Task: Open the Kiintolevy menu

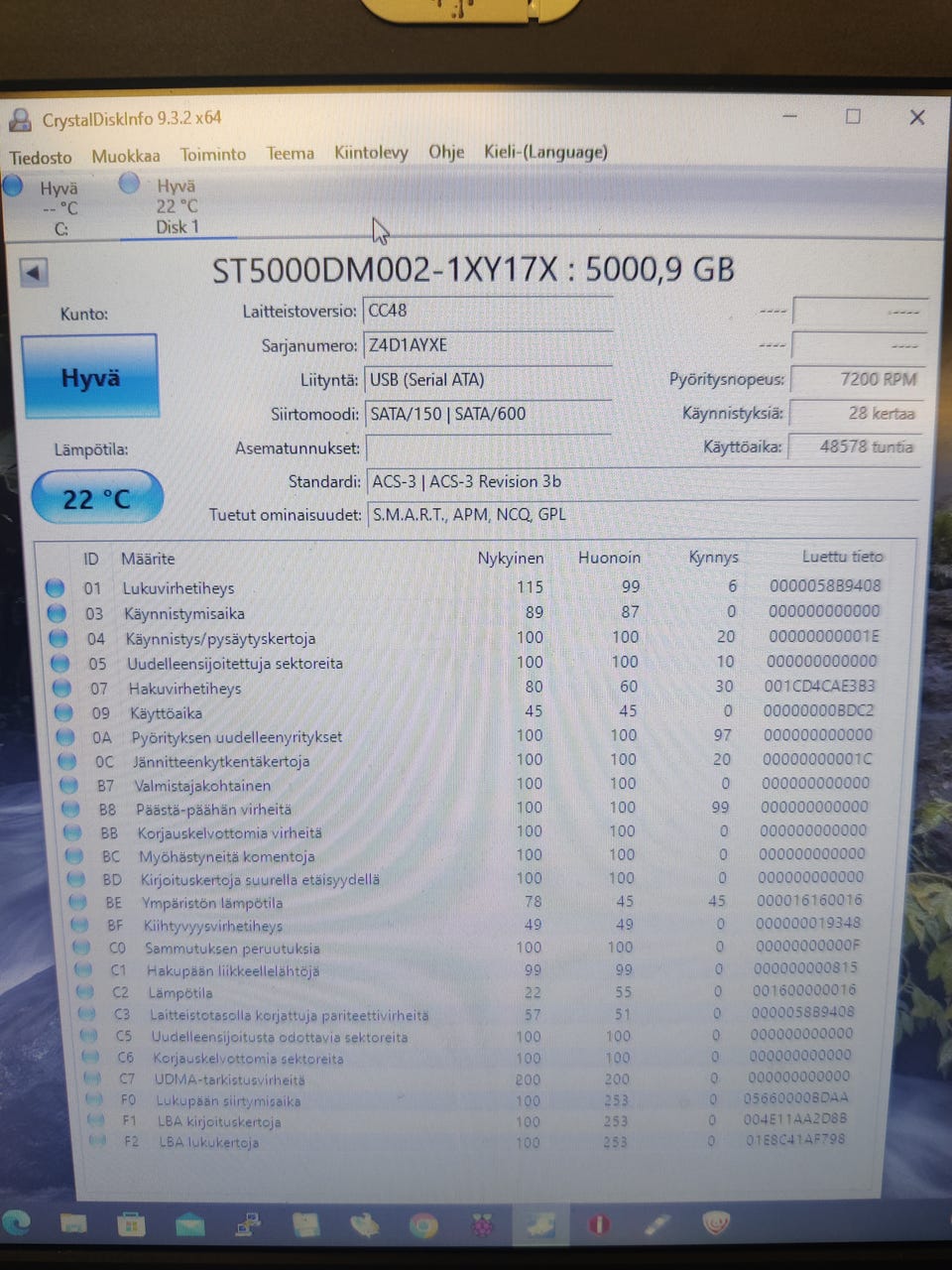Action: 371,152
